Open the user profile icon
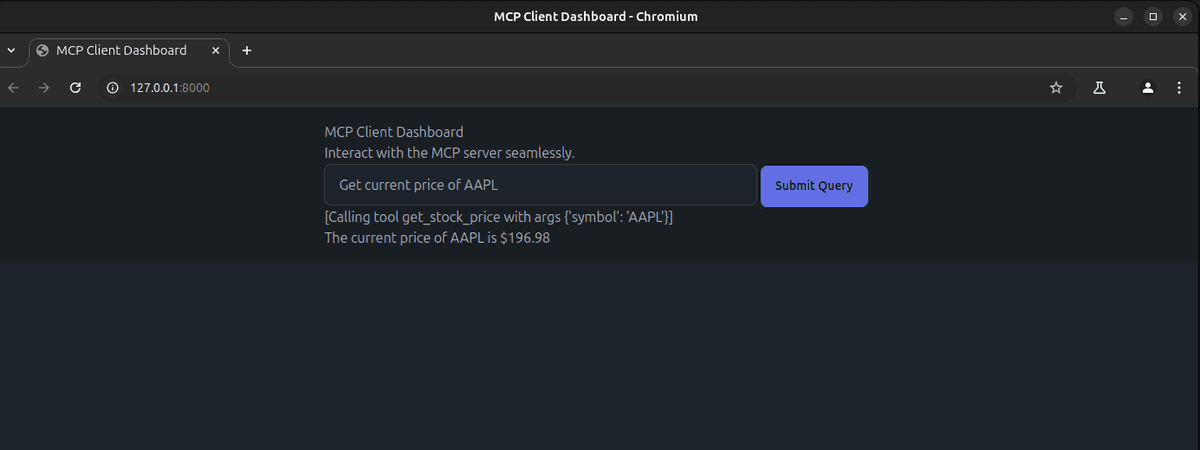Image resolution: width=1200 pixels, height=450 pixels. pyautogui.click(x=1149, y=88)
